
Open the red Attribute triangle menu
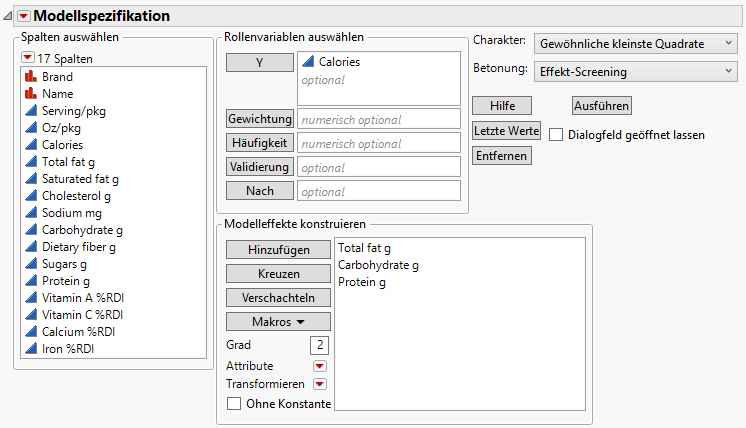320,366
